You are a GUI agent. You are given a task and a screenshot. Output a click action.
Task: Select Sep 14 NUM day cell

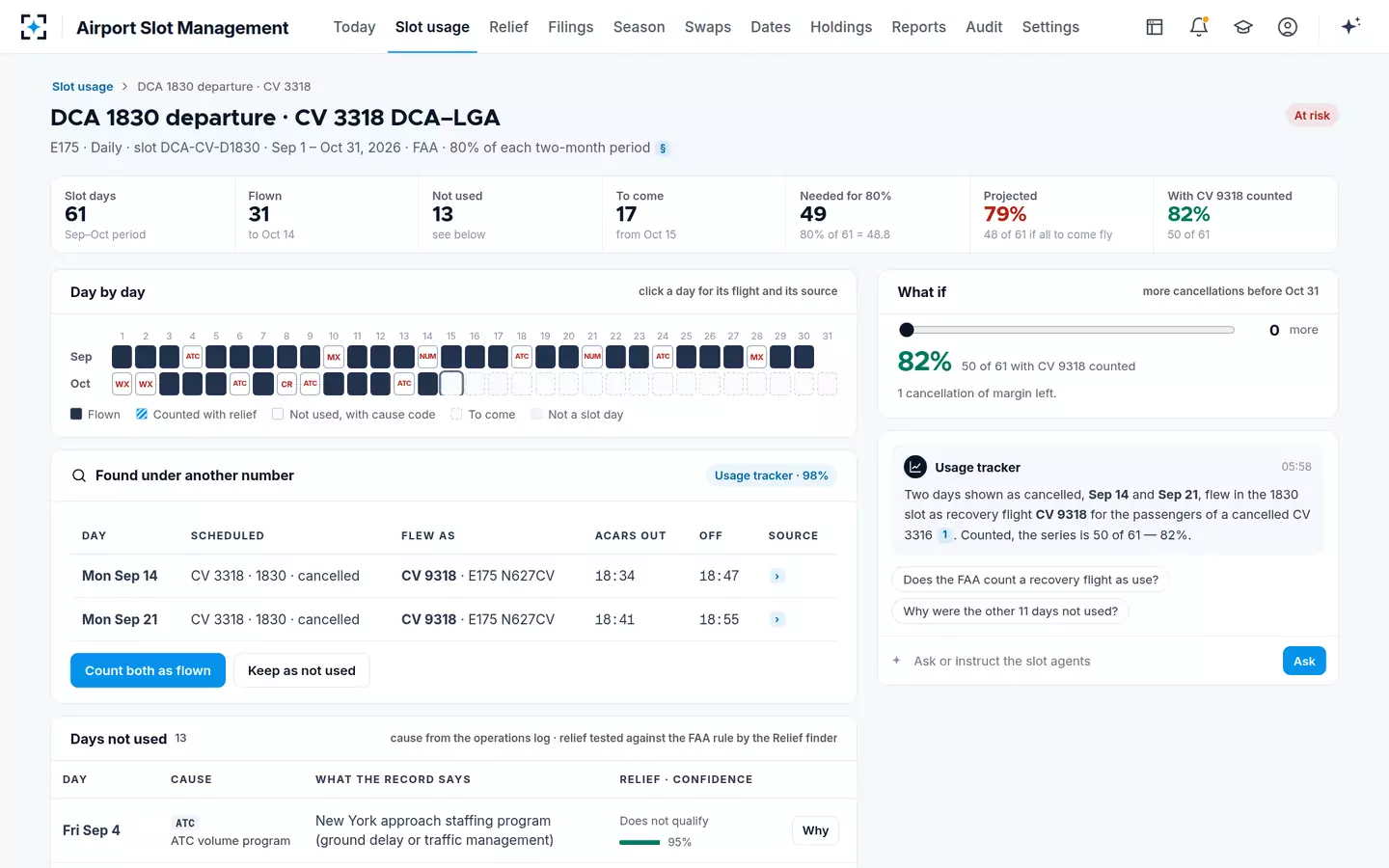click(x=427, y=357)
